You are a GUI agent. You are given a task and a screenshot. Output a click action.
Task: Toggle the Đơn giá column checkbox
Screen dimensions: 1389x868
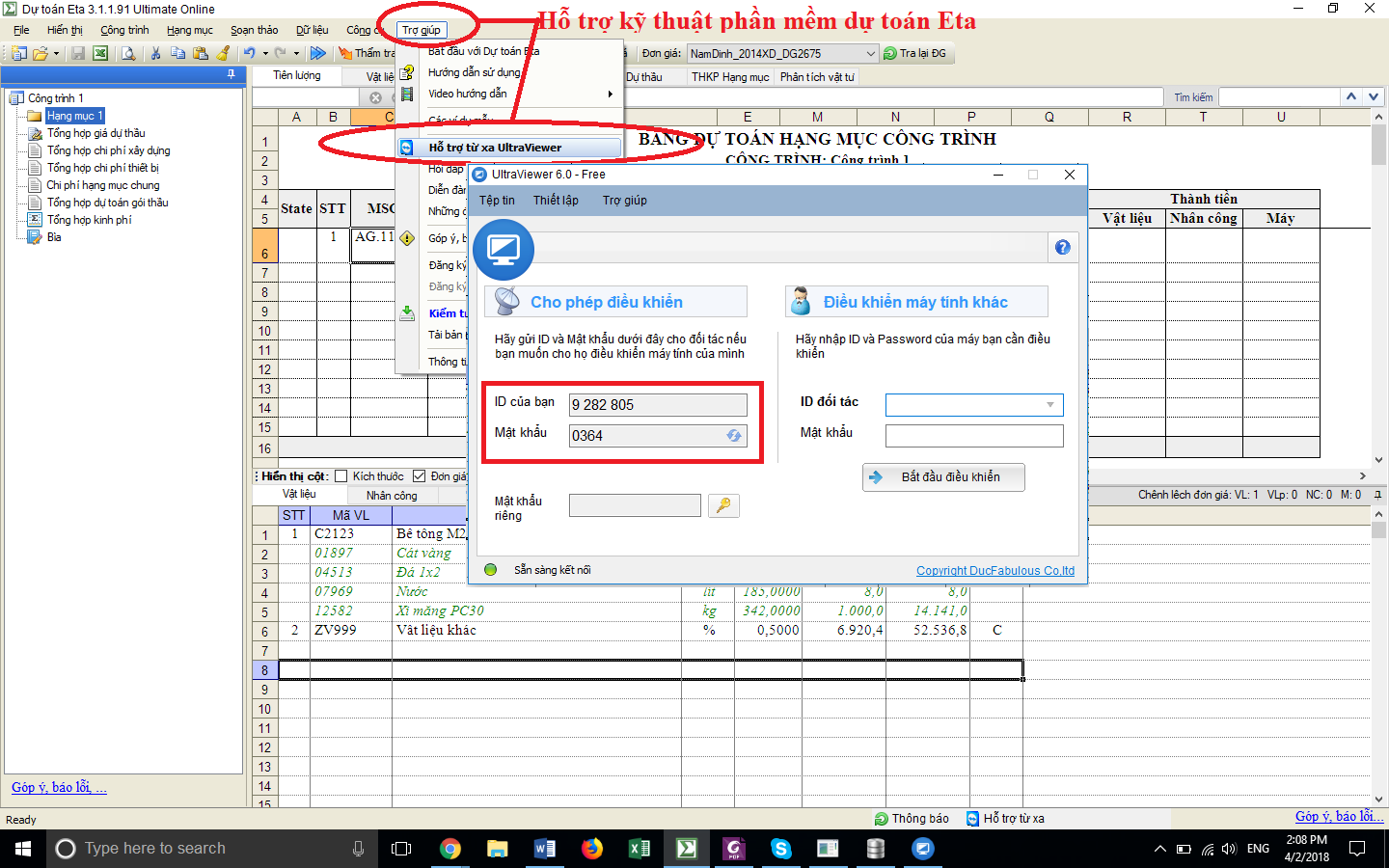(x=420, y=476)
